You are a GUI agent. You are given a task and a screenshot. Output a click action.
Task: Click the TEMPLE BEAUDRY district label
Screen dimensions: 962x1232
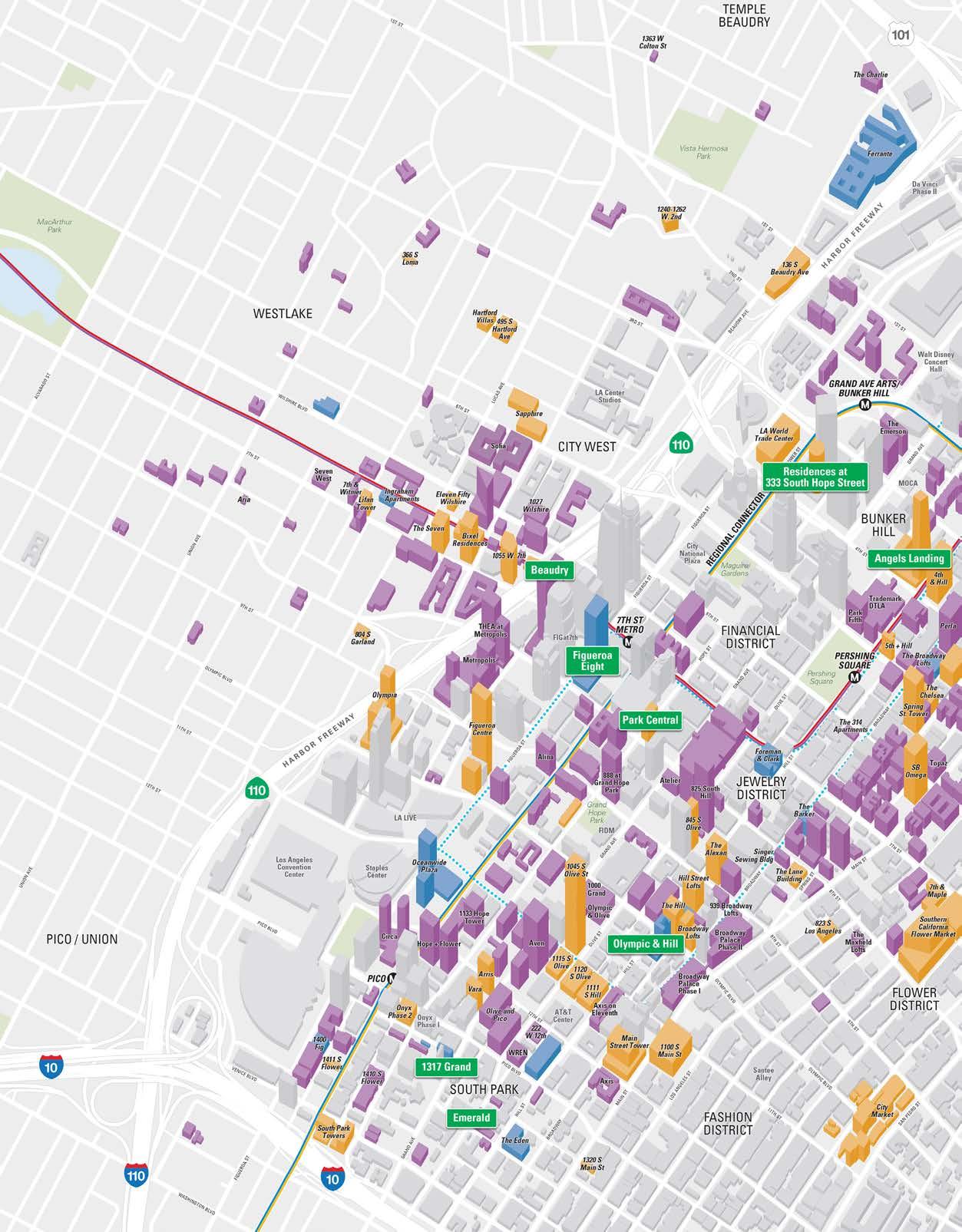point(744,15)
